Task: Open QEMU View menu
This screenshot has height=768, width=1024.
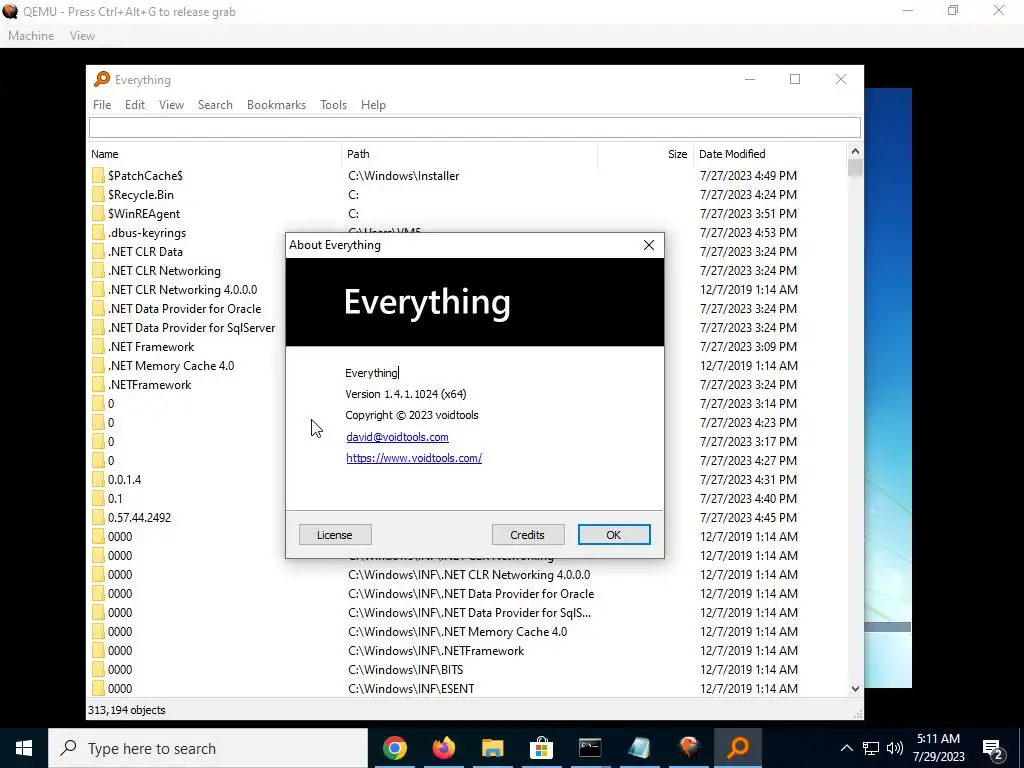Action: [x=82, y=36]
